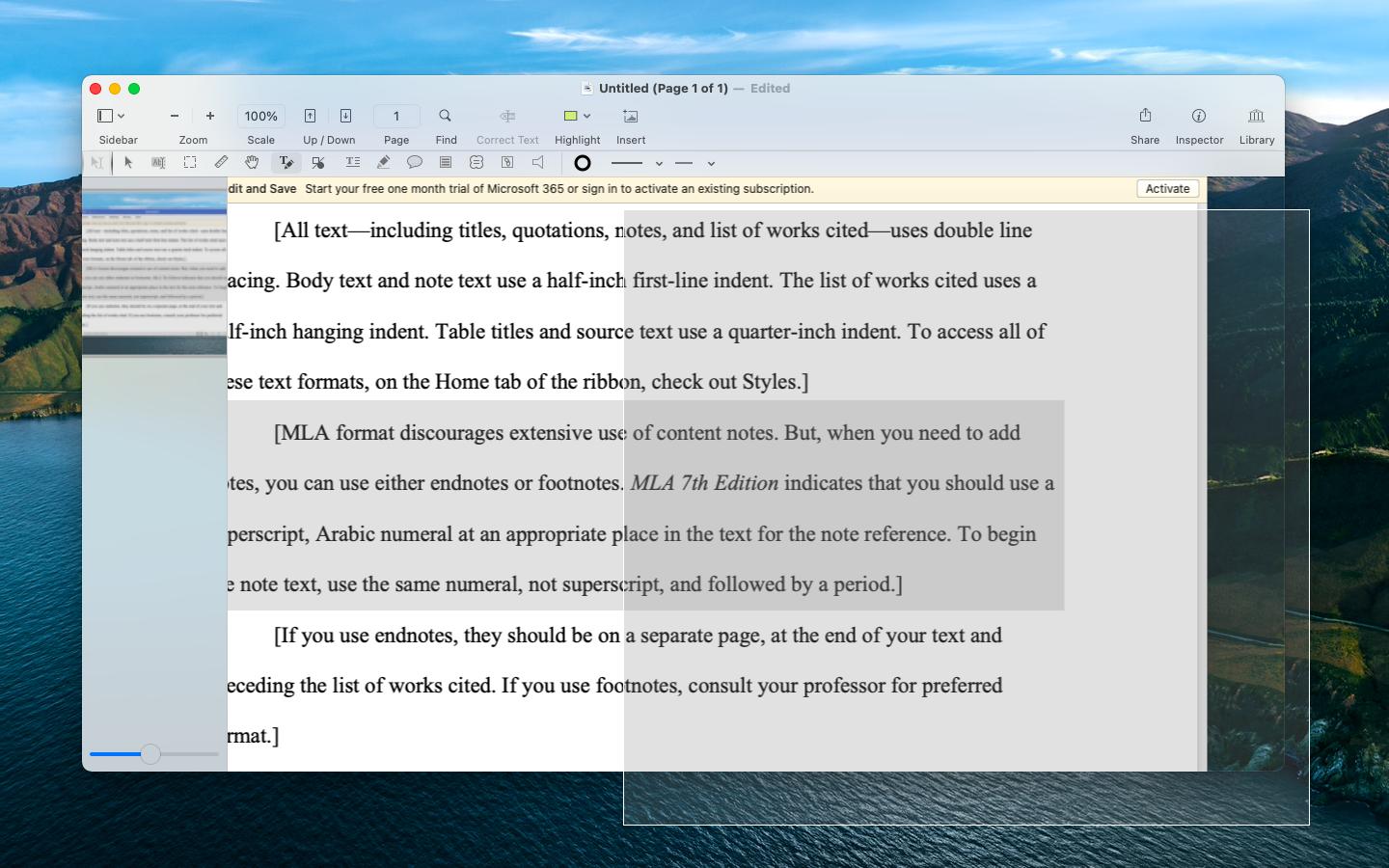The width and height of the screenshot is (1389, 868).
Task: Open the Library panel
Action: 1256,116
